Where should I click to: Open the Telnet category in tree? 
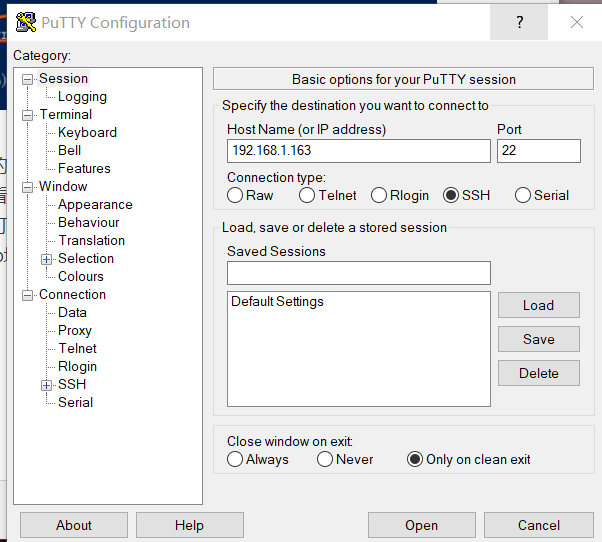78,348
